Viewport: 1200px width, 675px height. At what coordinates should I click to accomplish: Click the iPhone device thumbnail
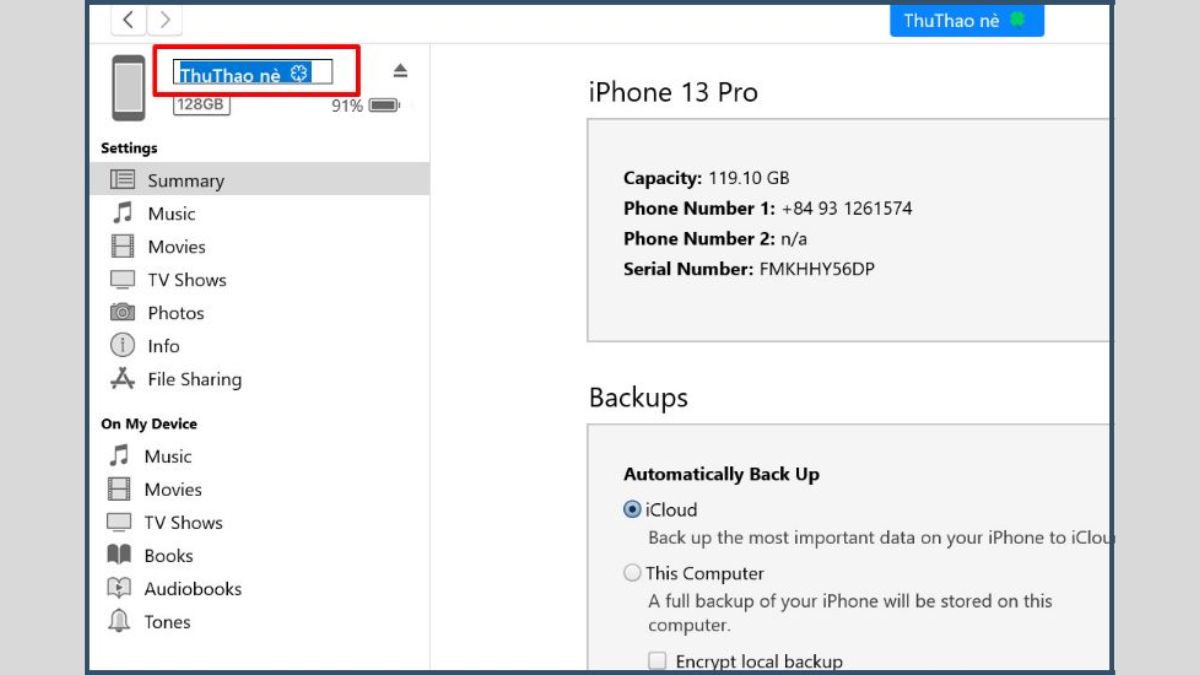pyautogui.click(x=128, y=86)
